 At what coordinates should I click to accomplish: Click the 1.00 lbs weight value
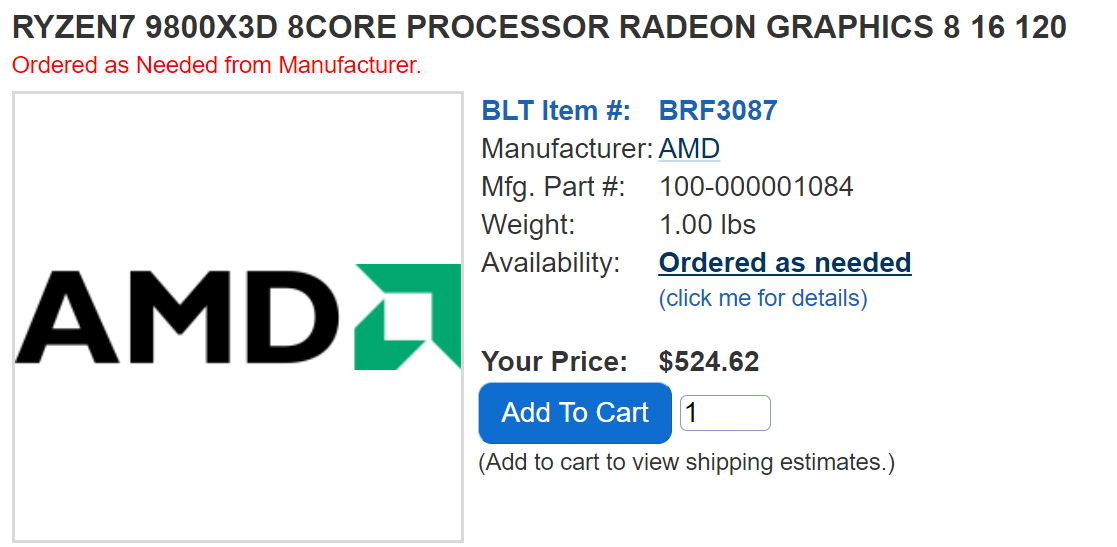[707, 225]
